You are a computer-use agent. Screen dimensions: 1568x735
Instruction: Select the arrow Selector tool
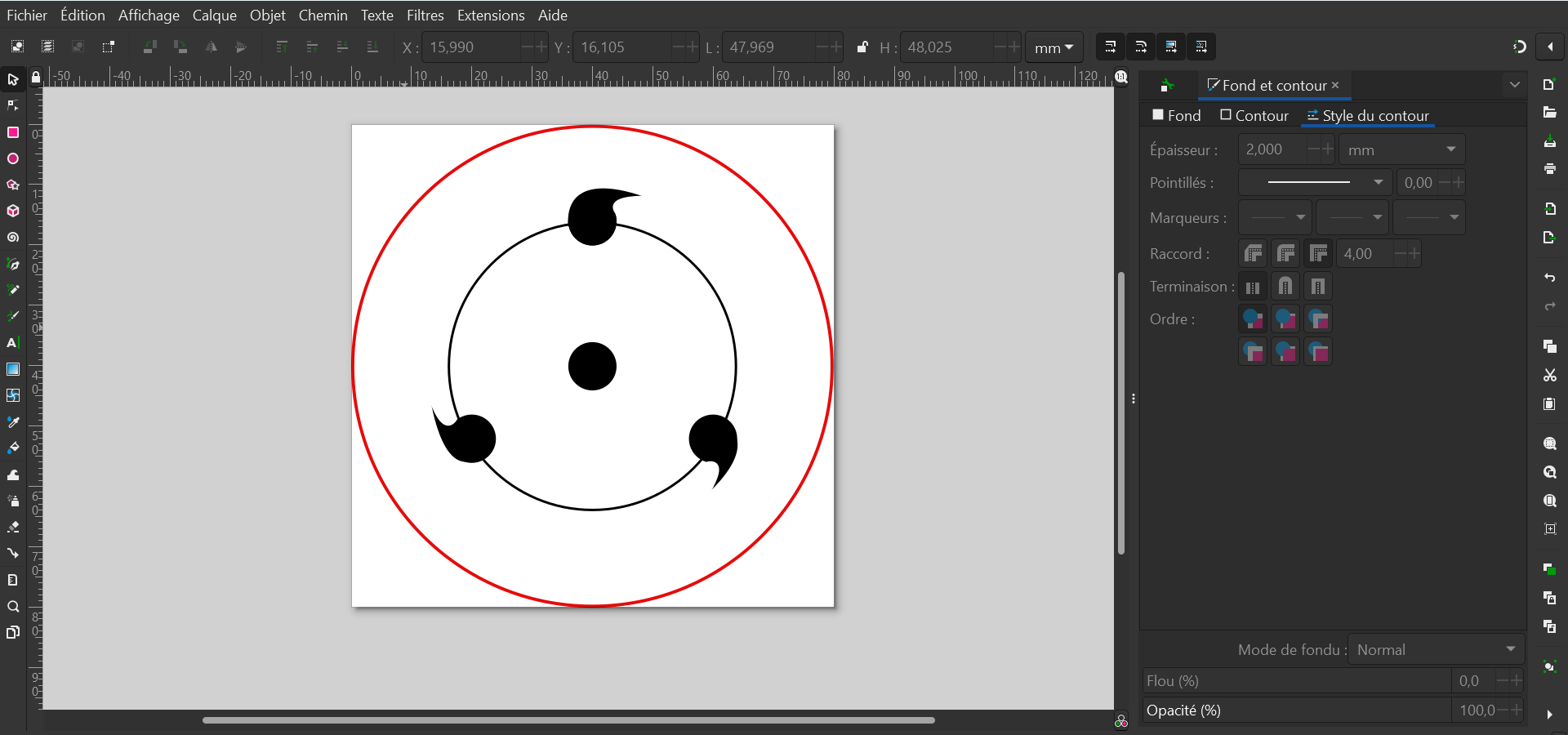(13, 79)
